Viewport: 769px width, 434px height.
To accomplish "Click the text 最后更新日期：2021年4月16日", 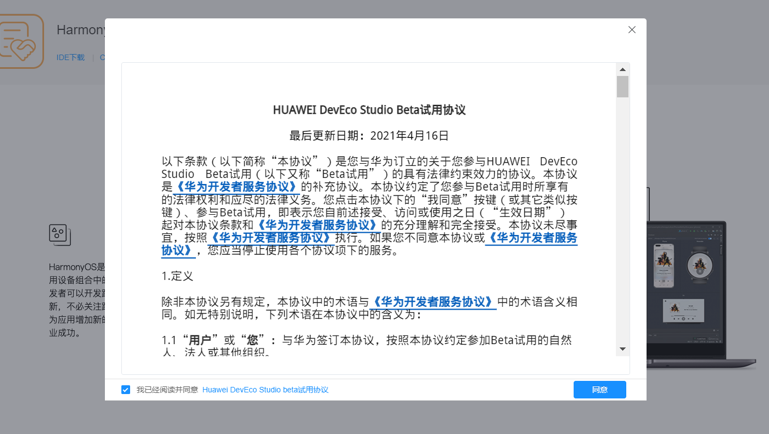I will tap(369, 135).
